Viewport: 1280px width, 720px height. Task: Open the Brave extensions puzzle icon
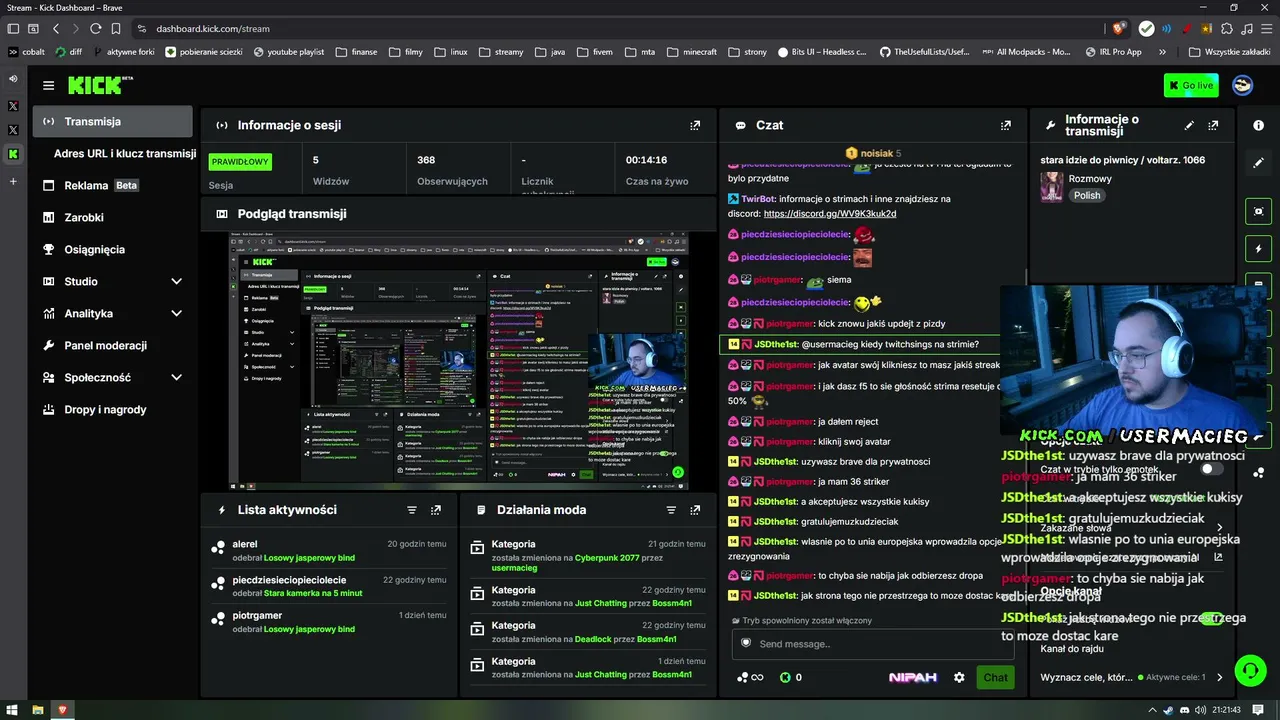(x=1229, y=29)
